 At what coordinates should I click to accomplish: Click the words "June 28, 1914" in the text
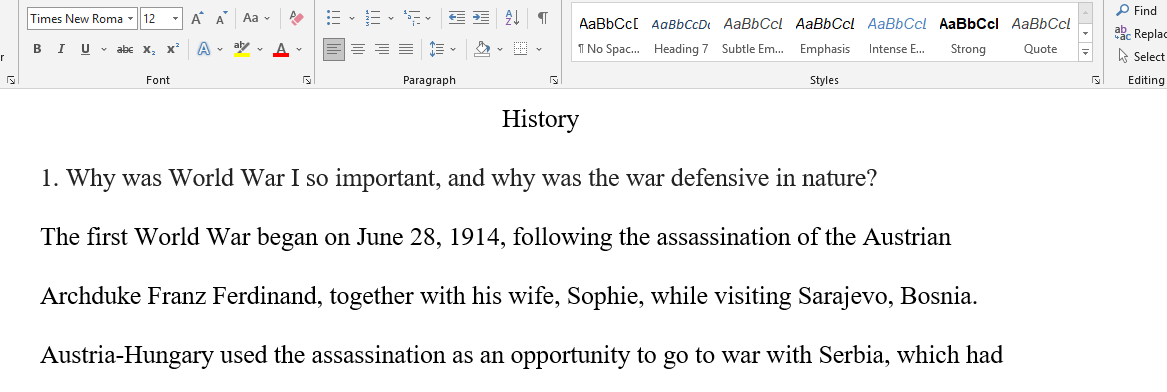point(428,237)
